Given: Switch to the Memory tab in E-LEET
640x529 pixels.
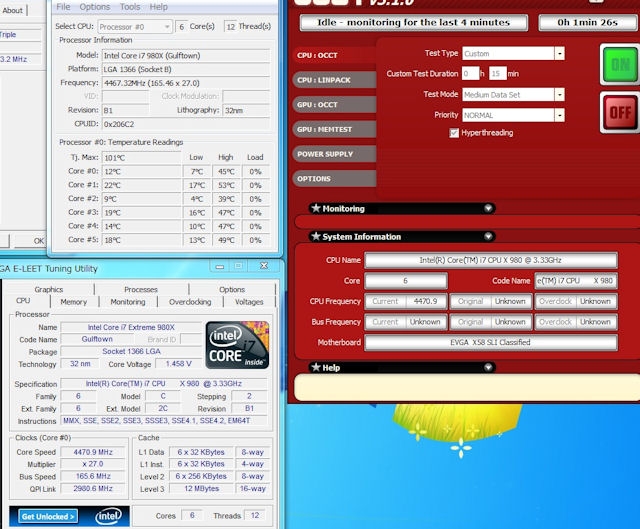Looking at the screenshot, I should [74, 302].
